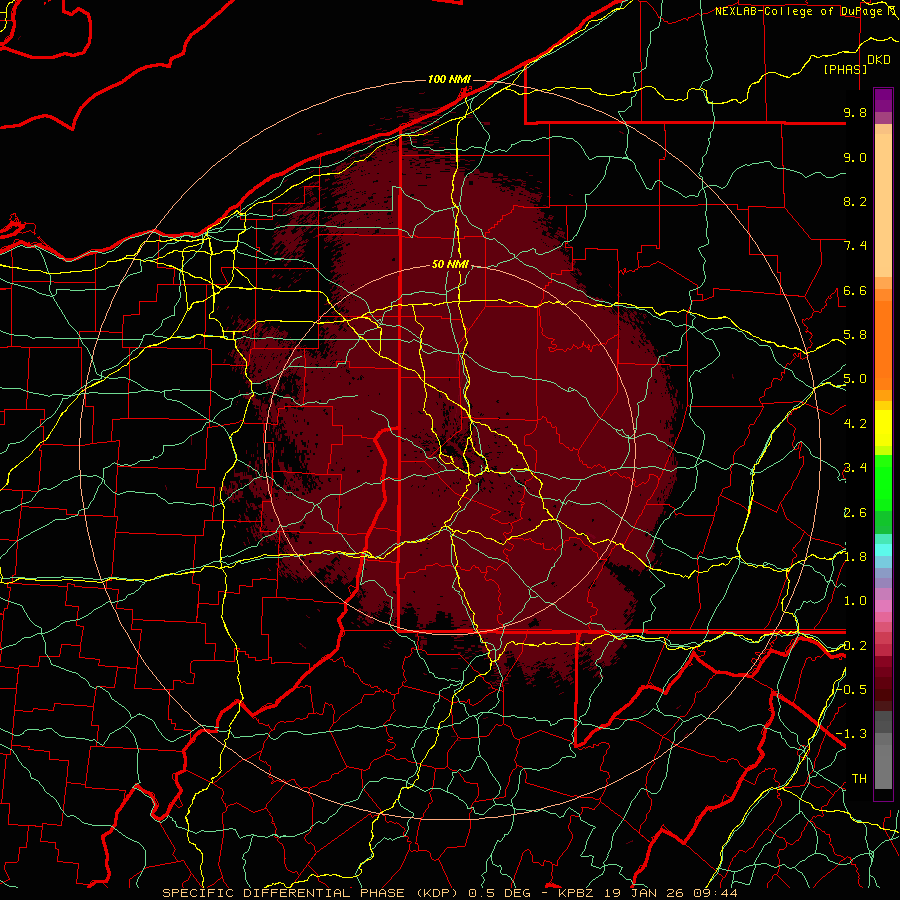900x900 pixels.
Task: Pick the pink segment of the color bar
Action: tap(883, 606)
